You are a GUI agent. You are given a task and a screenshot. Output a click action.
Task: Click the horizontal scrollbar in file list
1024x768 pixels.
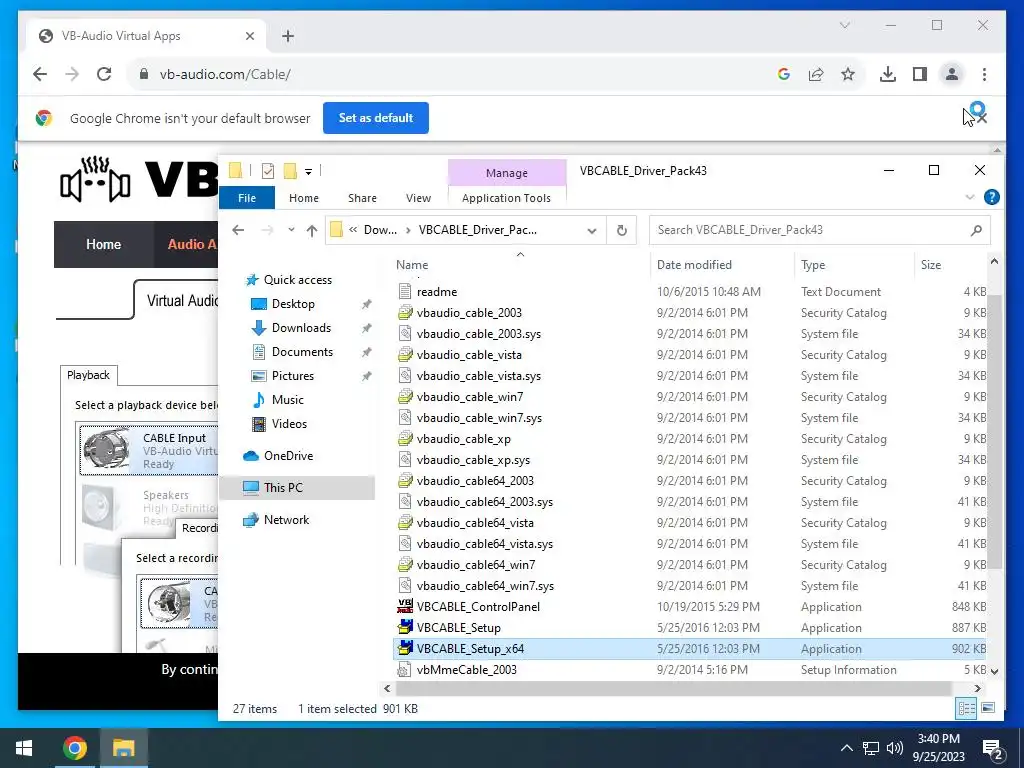click(x=673, y=688)
